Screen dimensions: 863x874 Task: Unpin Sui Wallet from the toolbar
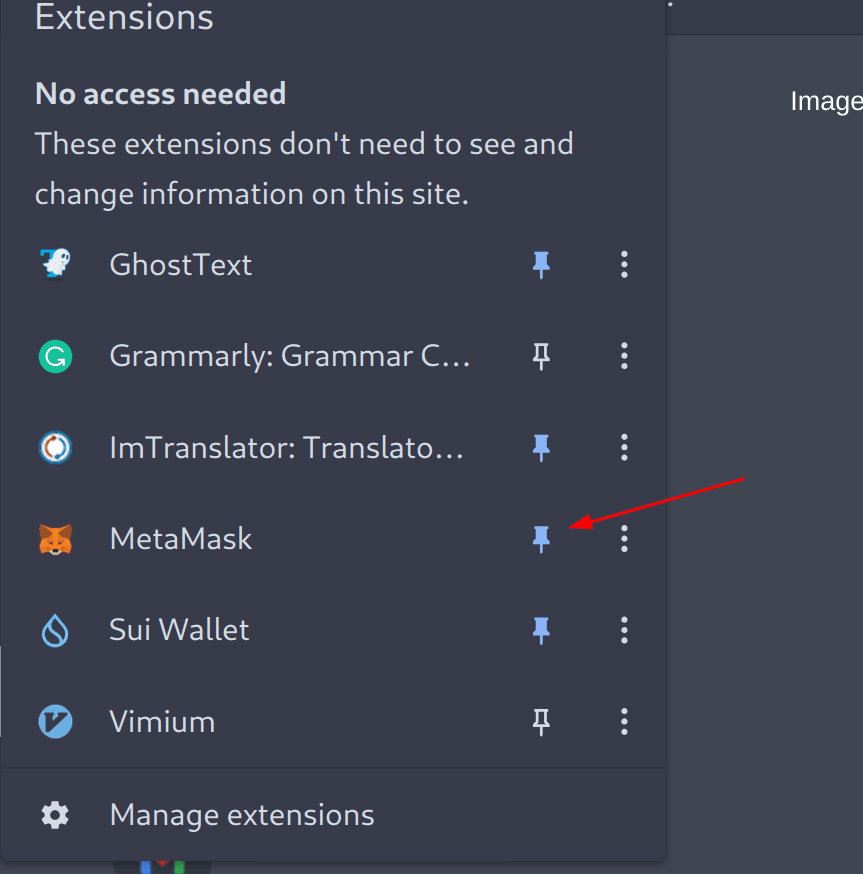click(x=541, y=630)
